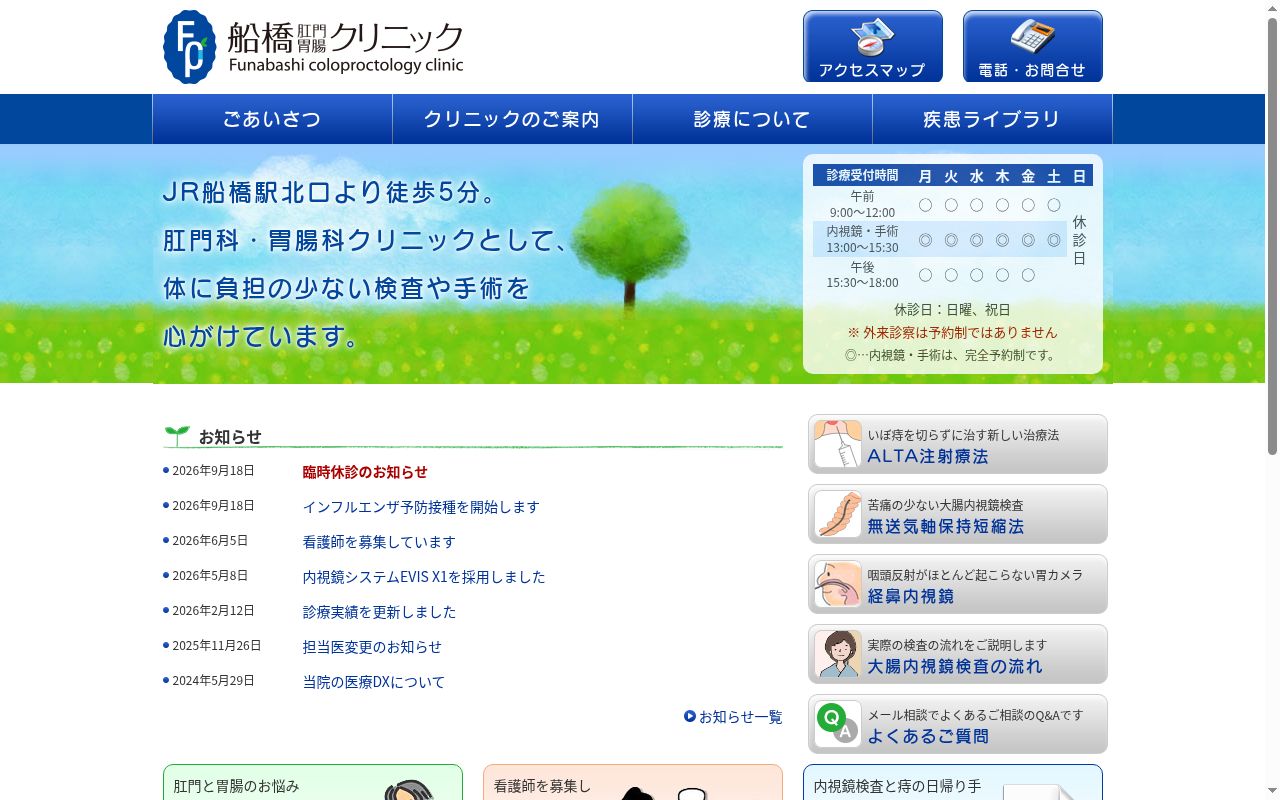The width and height of the screenshot is (1280, 800).
Task: Open the ごあいさつ menu item
Action: click(x=272, y=119)
